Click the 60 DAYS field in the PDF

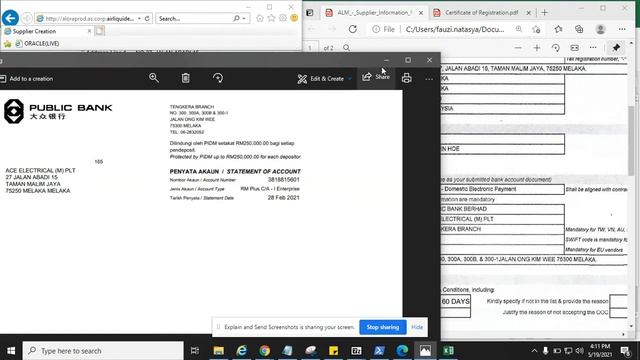[x=456, y=301]
